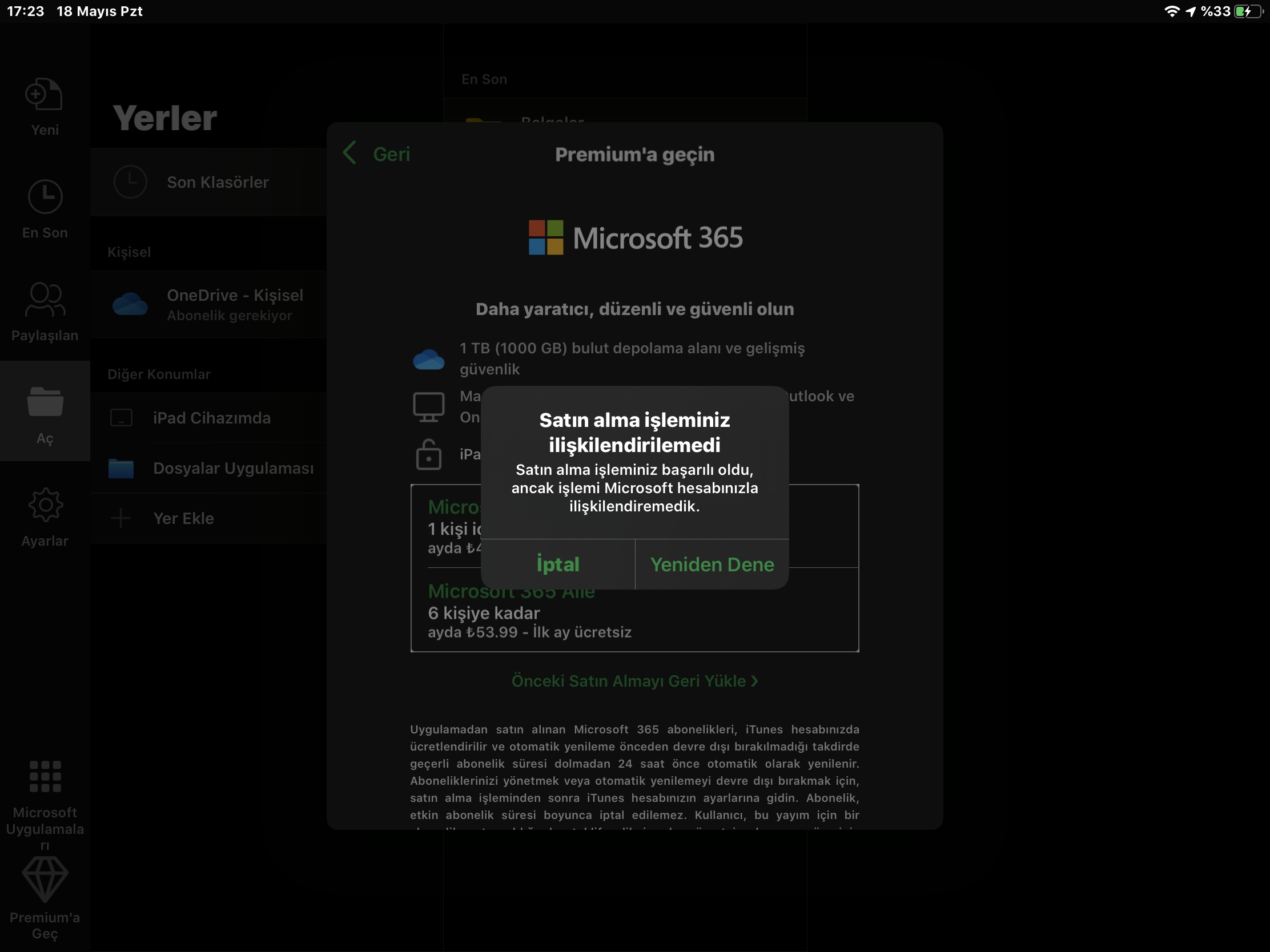Screen dimensions: 1270x952
Task: Open Ayarlar gear icon
Action: (45, 505)
